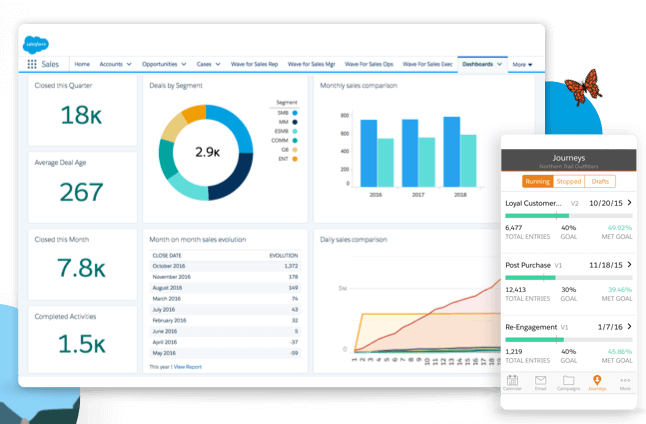Click the 2018 dark blue bar
This screenshot has height=424, width=646.
[x=452, y=152]
